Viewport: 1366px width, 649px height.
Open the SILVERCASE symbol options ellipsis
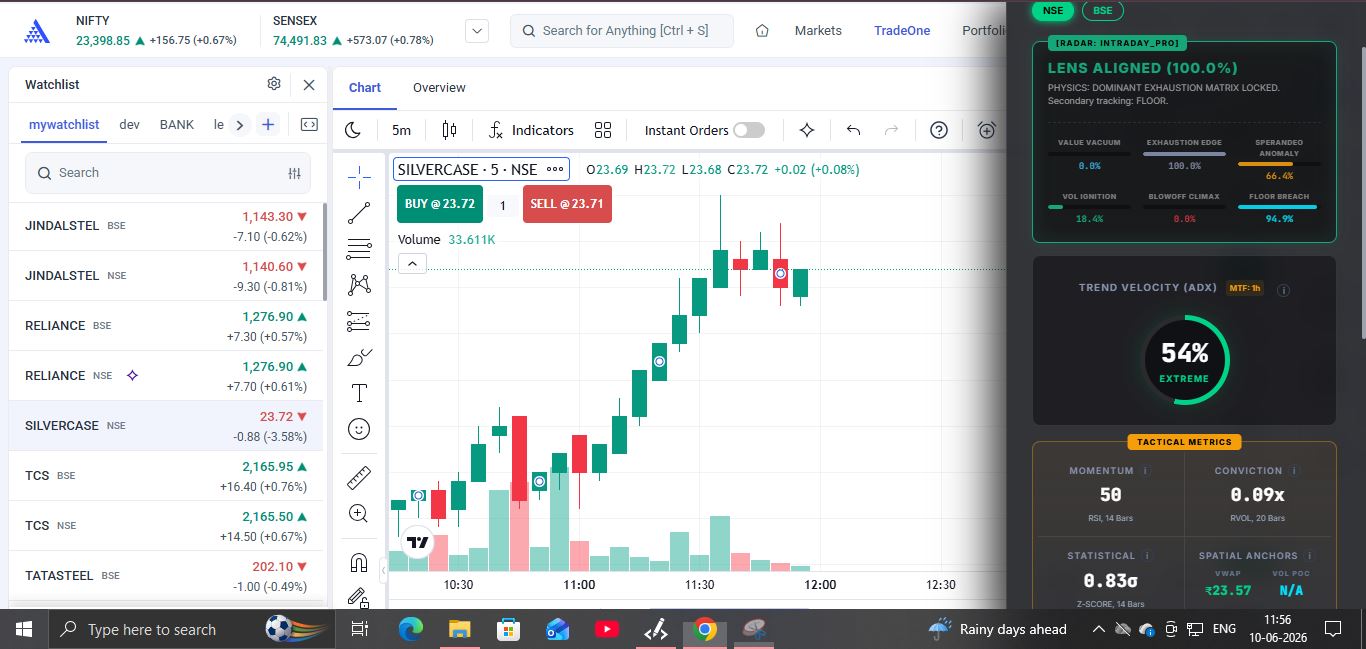click(556, 169)
